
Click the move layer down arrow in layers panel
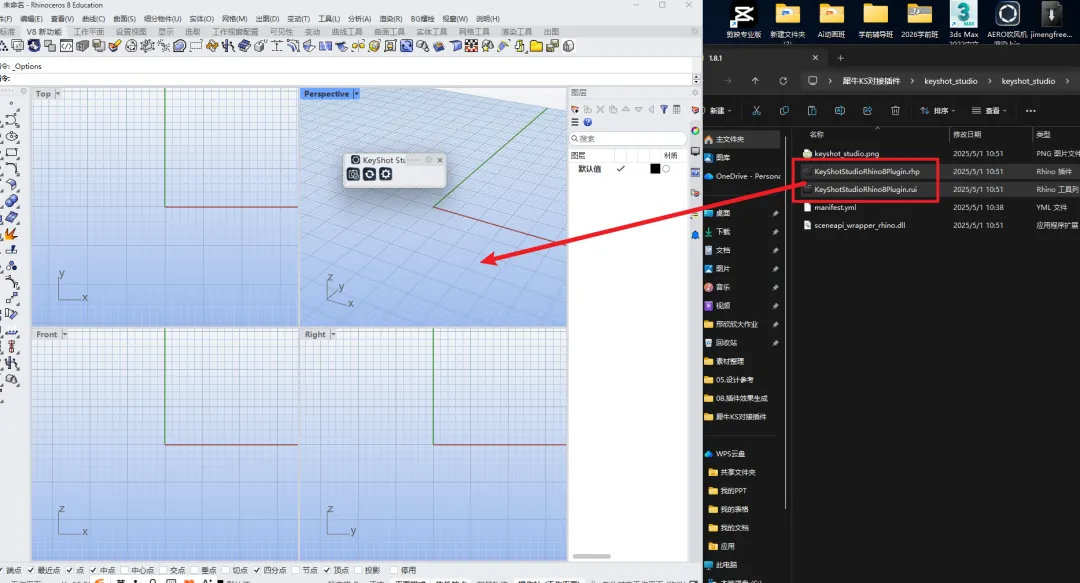click(638, 110)
